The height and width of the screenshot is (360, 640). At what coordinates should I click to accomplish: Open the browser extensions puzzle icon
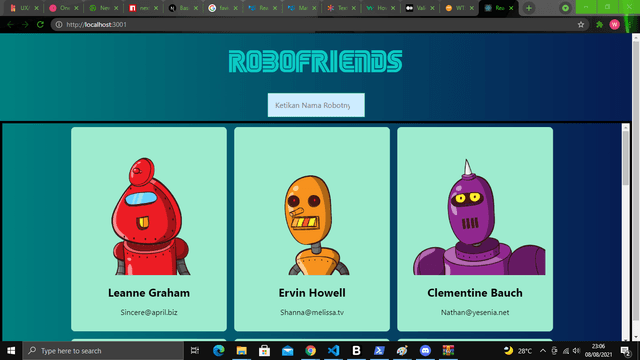(599, 24)
